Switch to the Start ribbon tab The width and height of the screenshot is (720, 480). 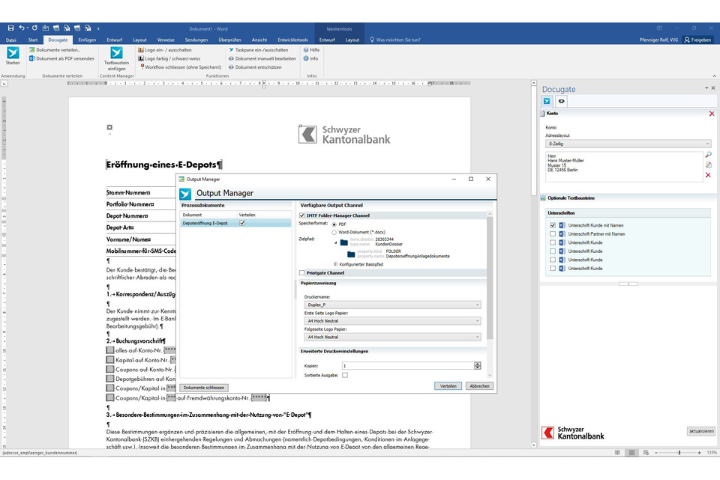coord(33,40)
